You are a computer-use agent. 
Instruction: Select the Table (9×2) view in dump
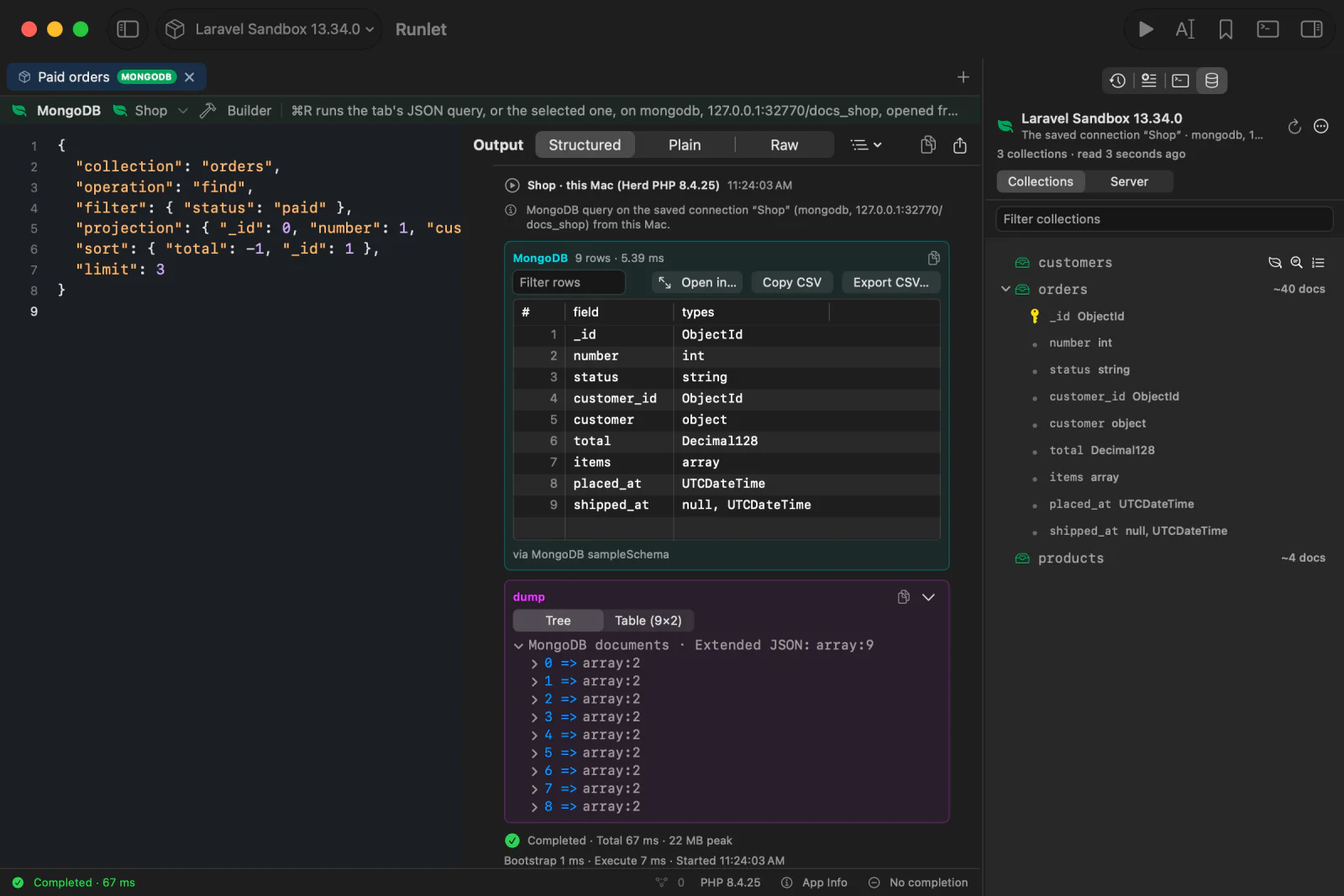tap(648, 621)
